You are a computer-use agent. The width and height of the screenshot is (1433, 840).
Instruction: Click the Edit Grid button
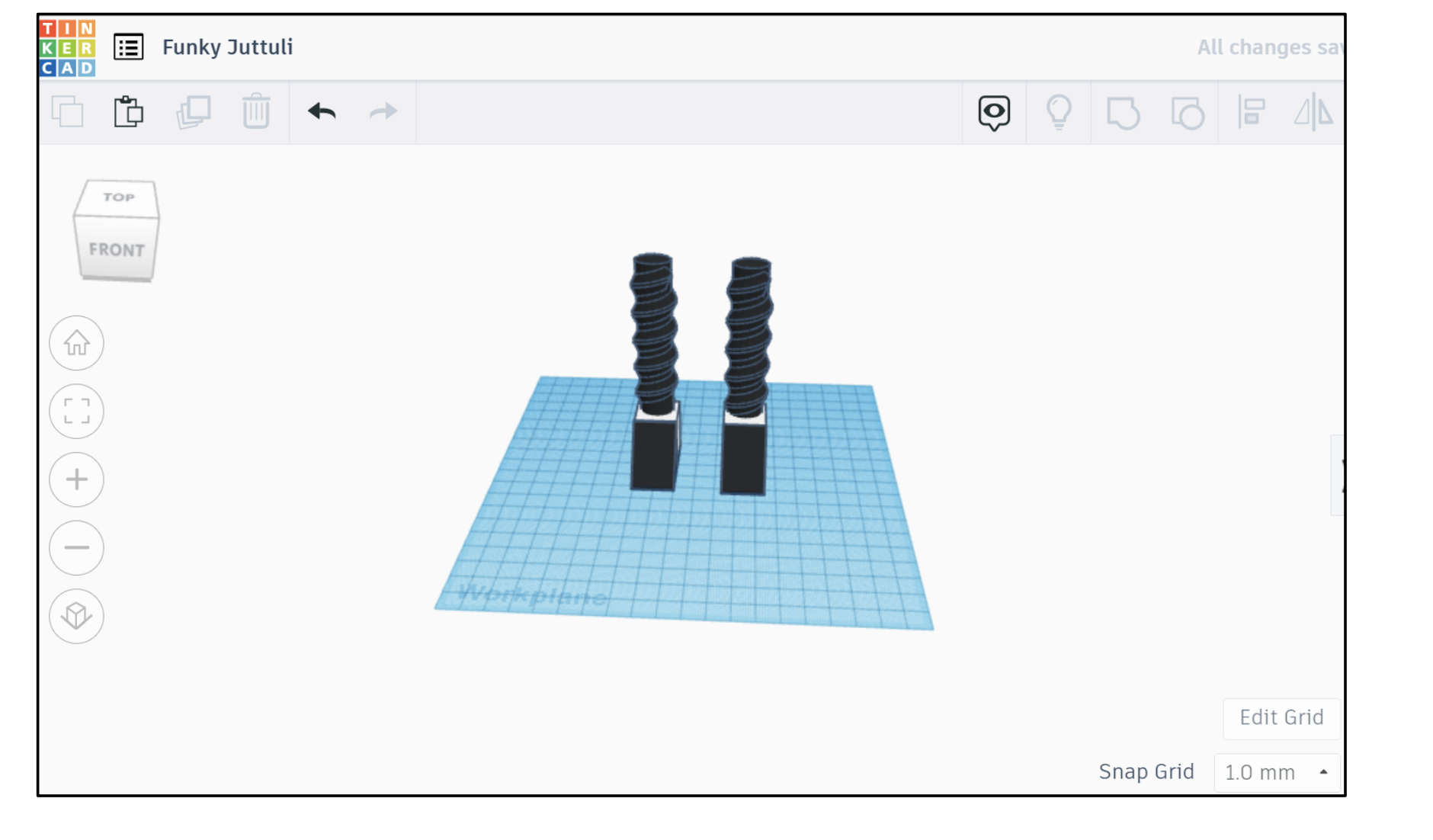1281,718
